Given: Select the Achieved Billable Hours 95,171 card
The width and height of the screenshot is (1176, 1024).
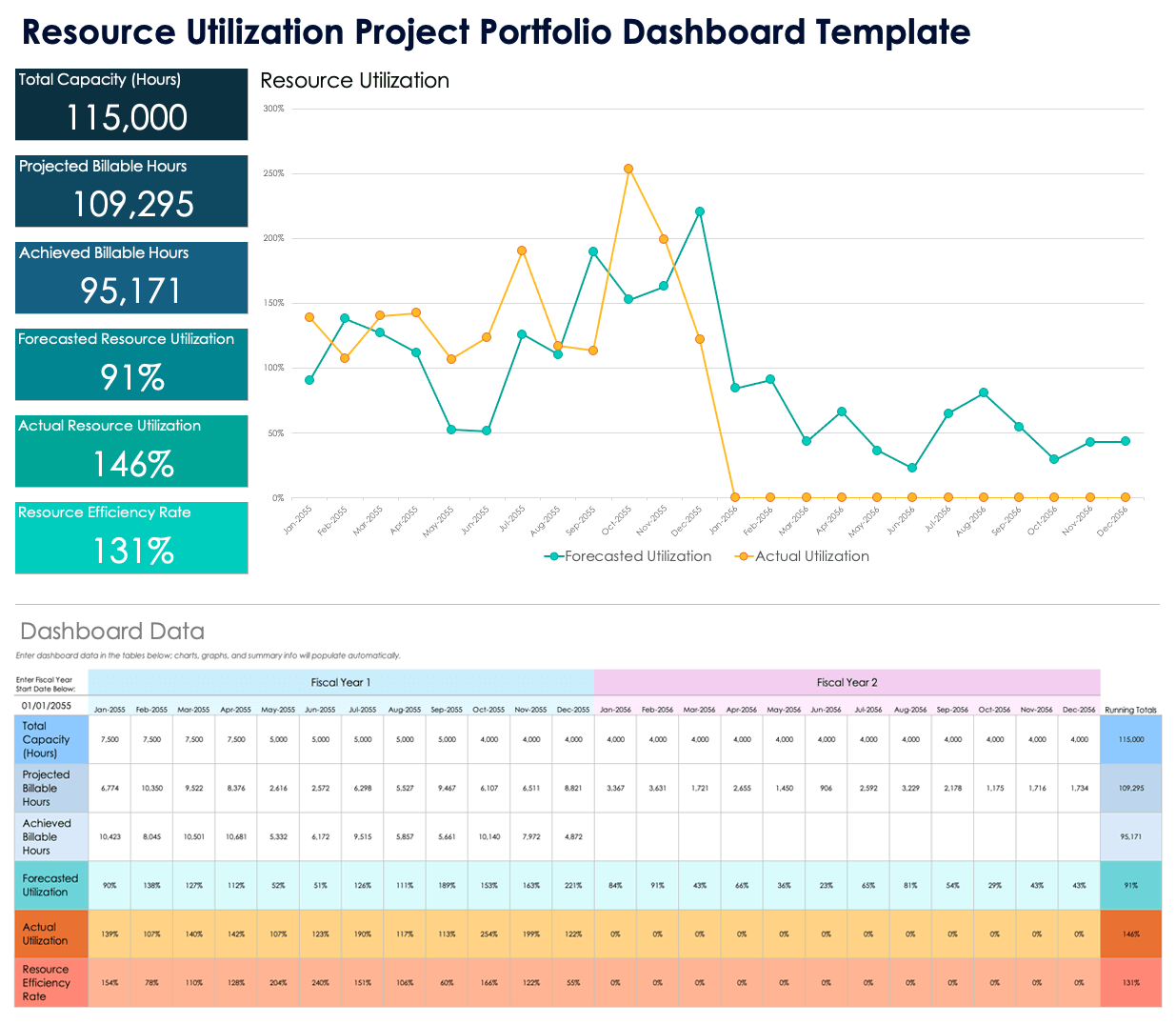Looking at the screenshot, I should [x=131, y=277].
